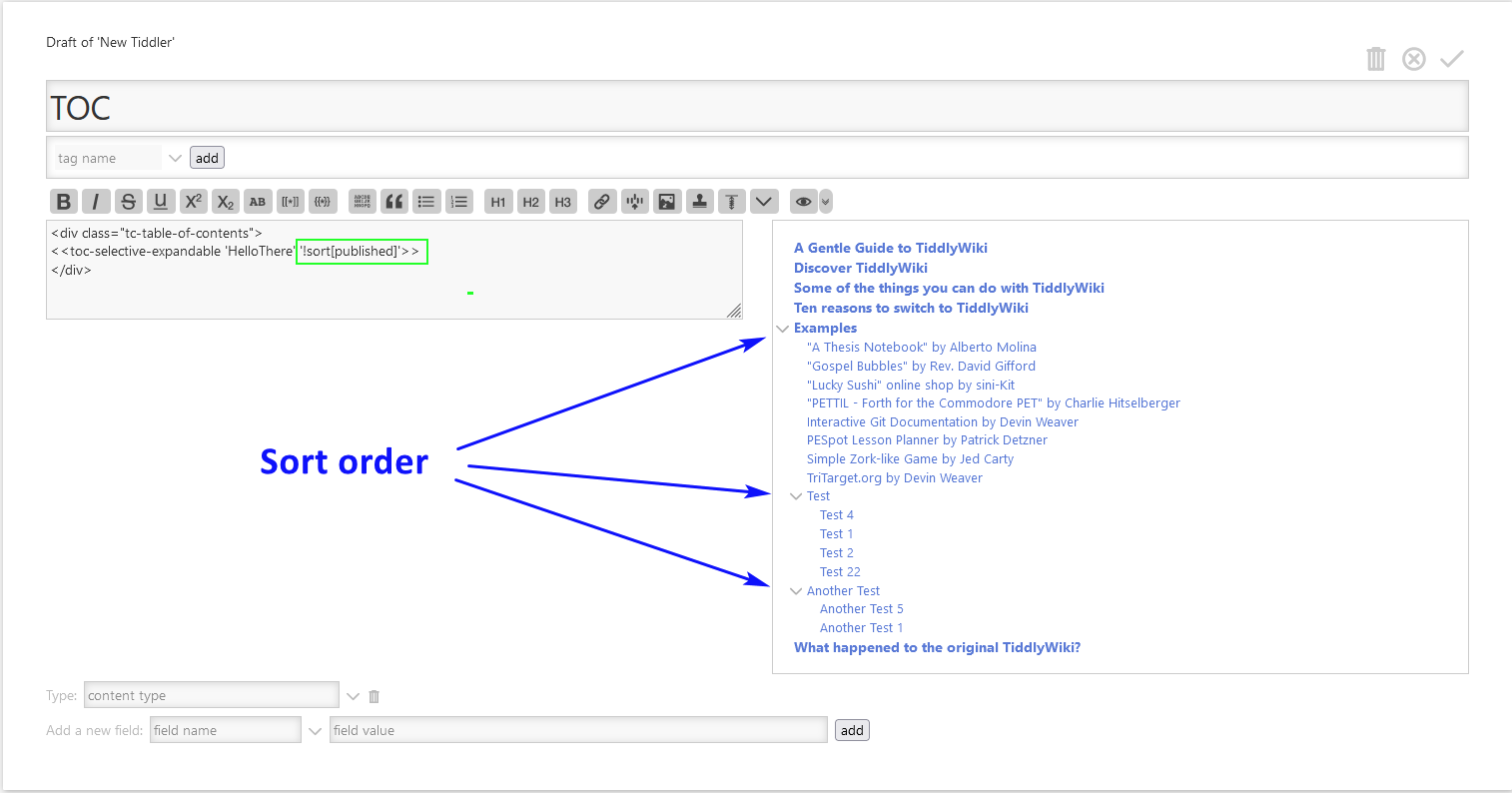The height and width of the screenshot is (793, 1512).
Task: Open Interactive Git Documentation link
Action: click(943, 422)
